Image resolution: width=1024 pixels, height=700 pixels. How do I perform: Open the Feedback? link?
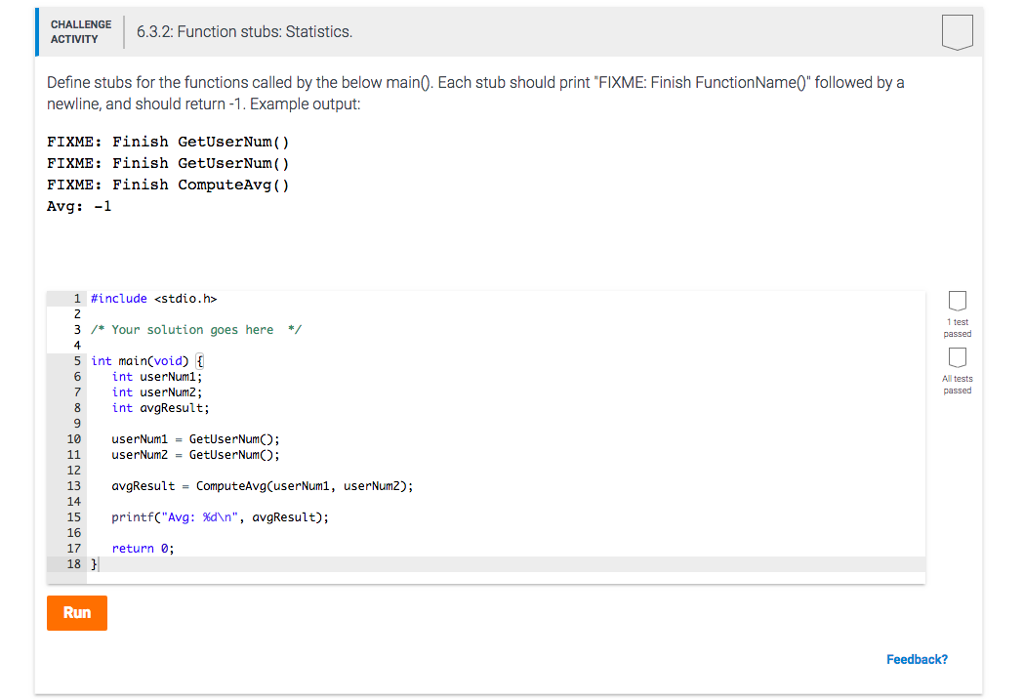(917, 659)
